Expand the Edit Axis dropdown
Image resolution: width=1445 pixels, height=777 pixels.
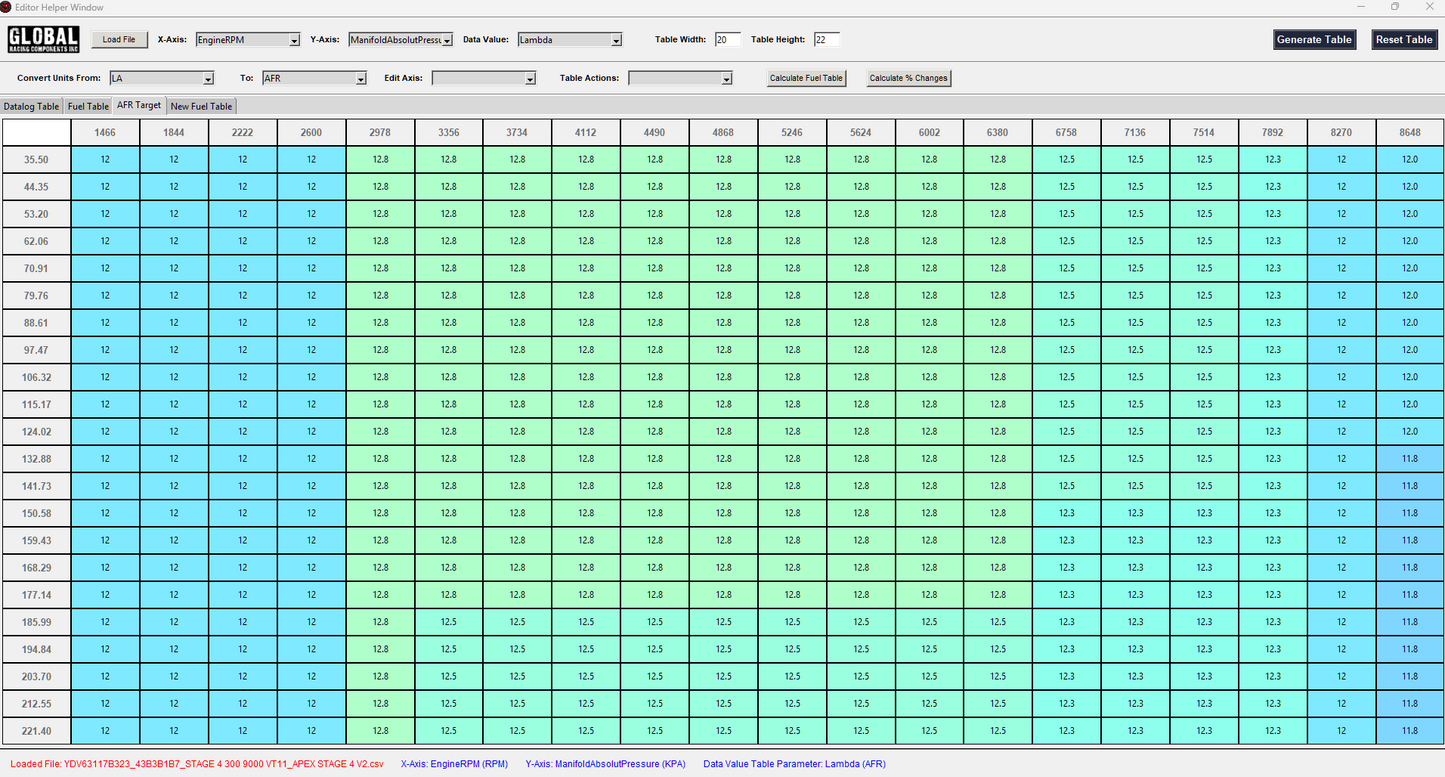[484, 78]
